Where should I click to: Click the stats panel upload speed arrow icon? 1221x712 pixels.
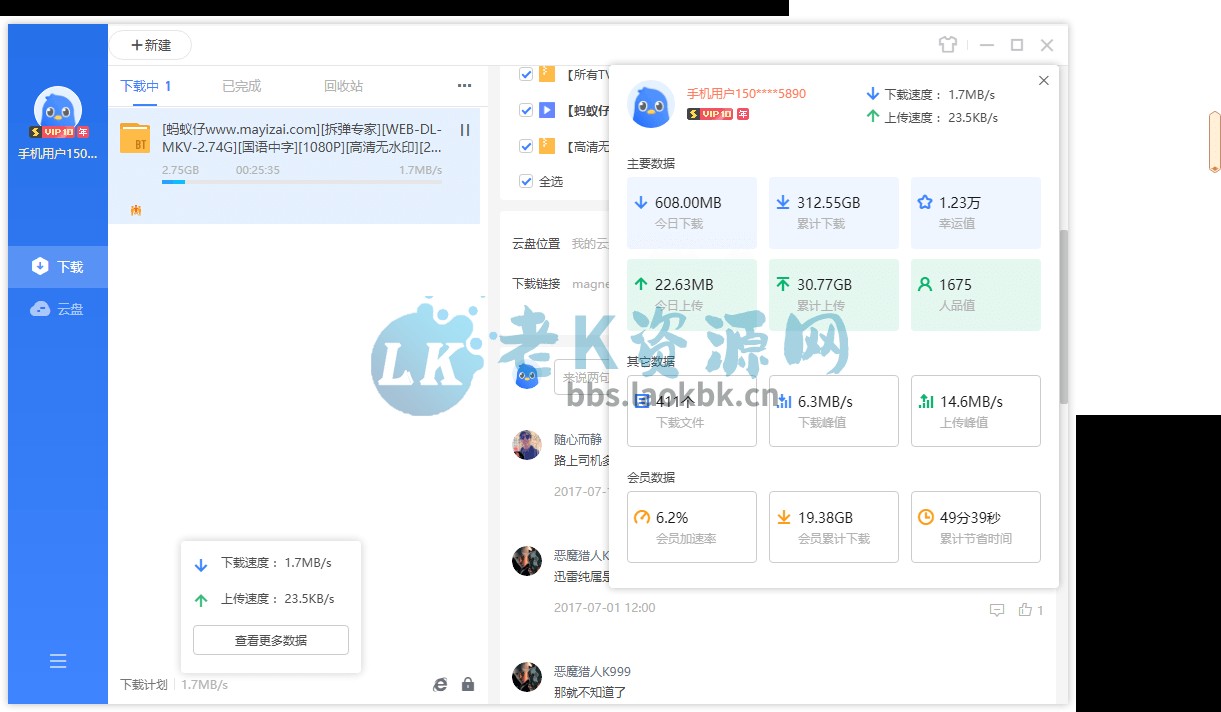click(x=872, y=117)
